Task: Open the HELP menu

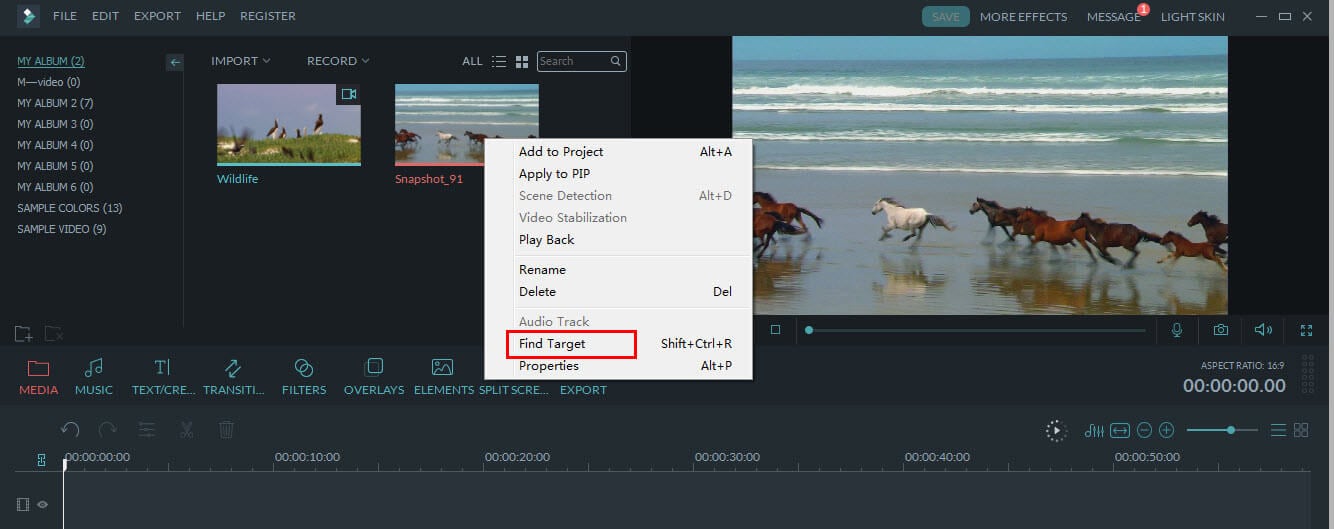Action: tap(210, 16)
